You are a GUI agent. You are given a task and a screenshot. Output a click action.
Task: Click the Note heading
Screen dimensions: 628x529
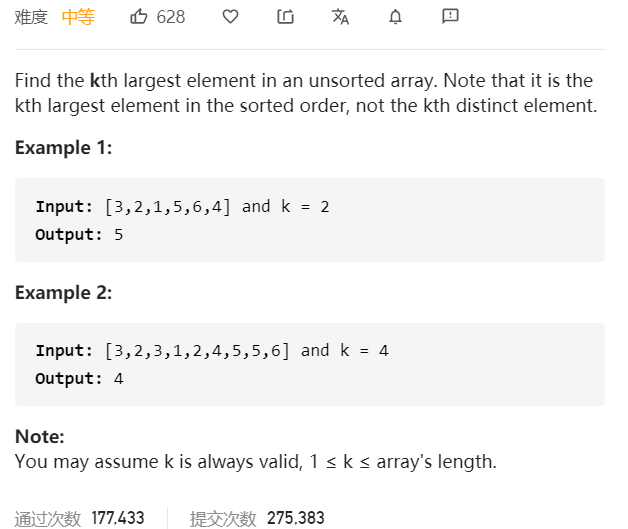click(40, 436)
